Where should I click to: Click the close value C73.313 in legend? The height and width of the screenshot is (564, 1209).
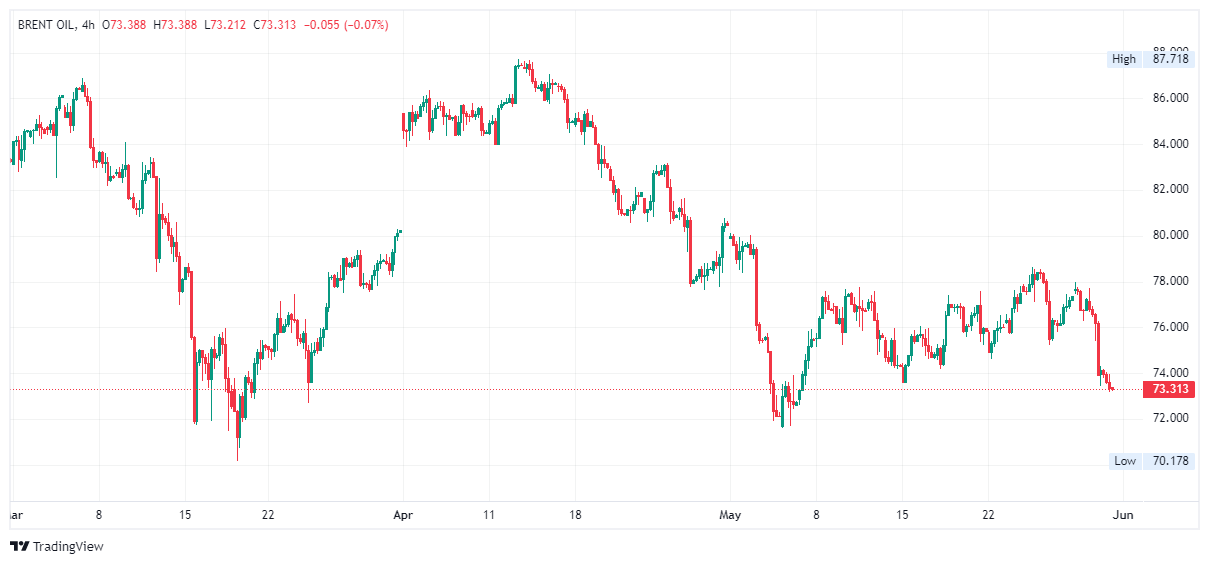coord(274,24)
